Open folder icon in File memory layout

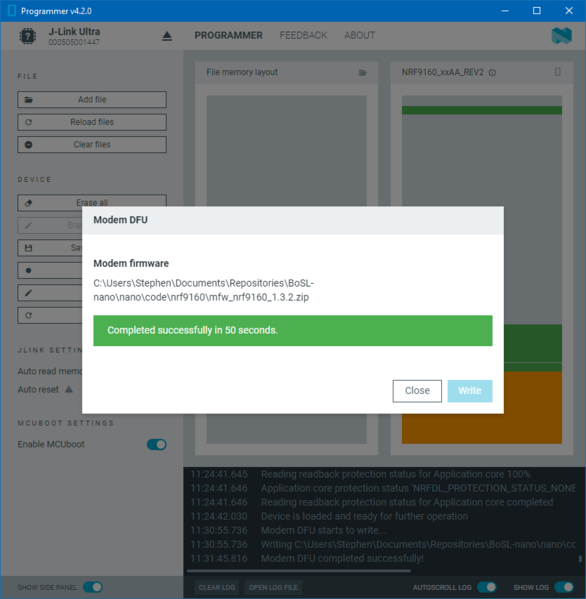point(363,73)
